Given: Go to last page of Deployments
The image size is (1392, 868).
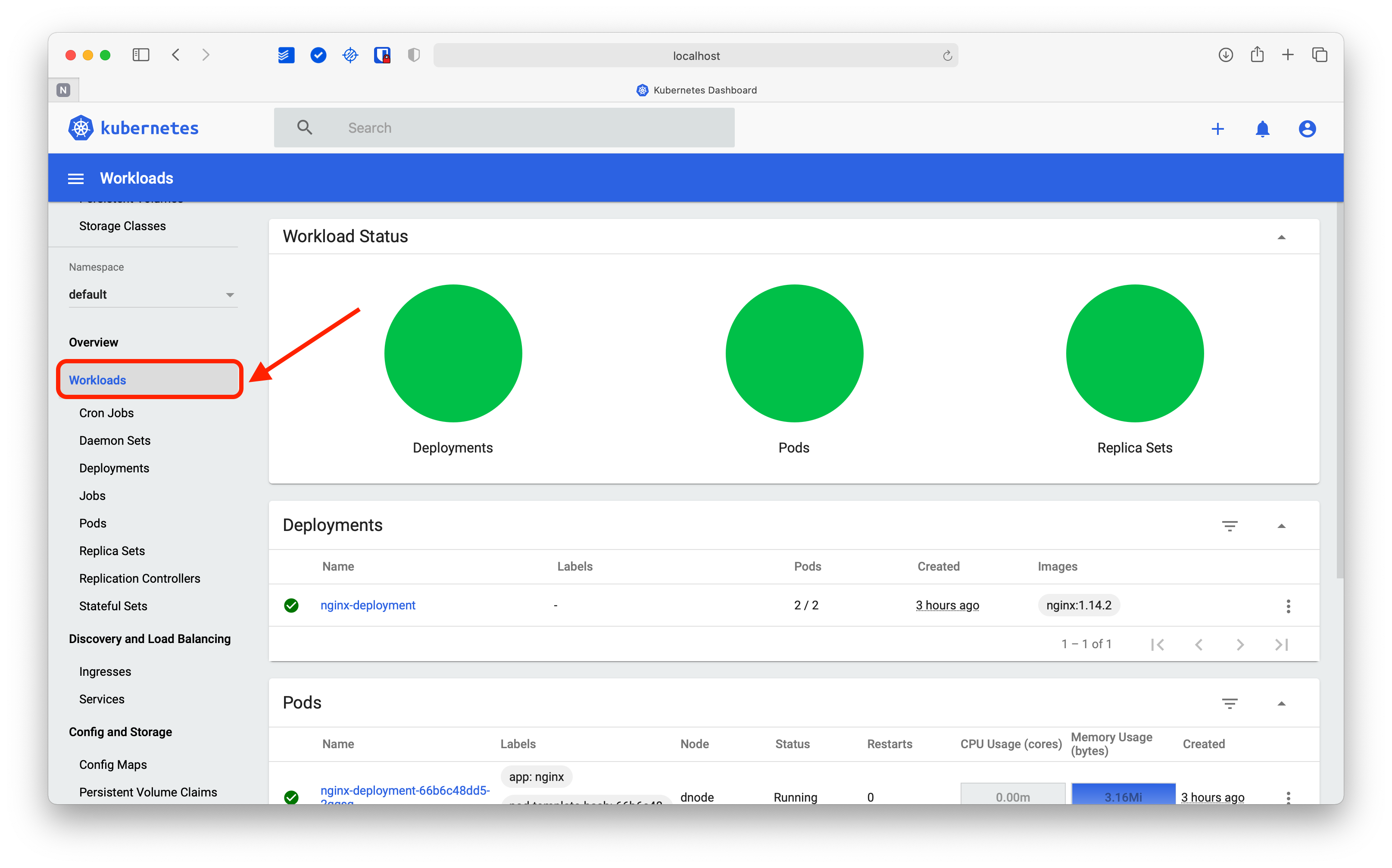Looking at the screenshot, I should (1281, 645).
